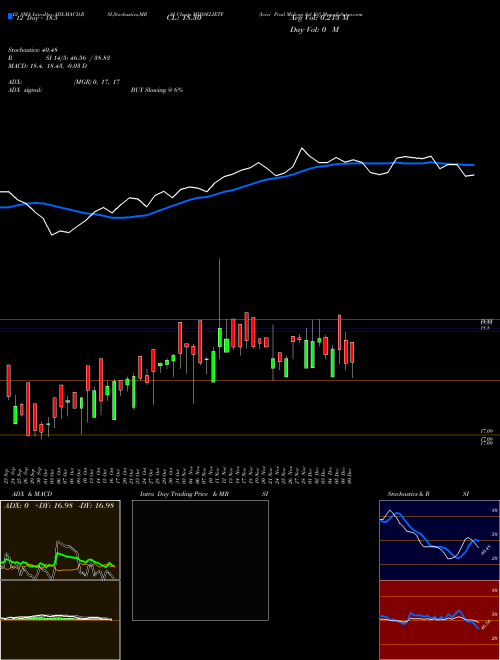Click the 'Stochastics & R SI' panel title
The width and height of the screenshot is (500, 660).
click(x=428, y=494)
